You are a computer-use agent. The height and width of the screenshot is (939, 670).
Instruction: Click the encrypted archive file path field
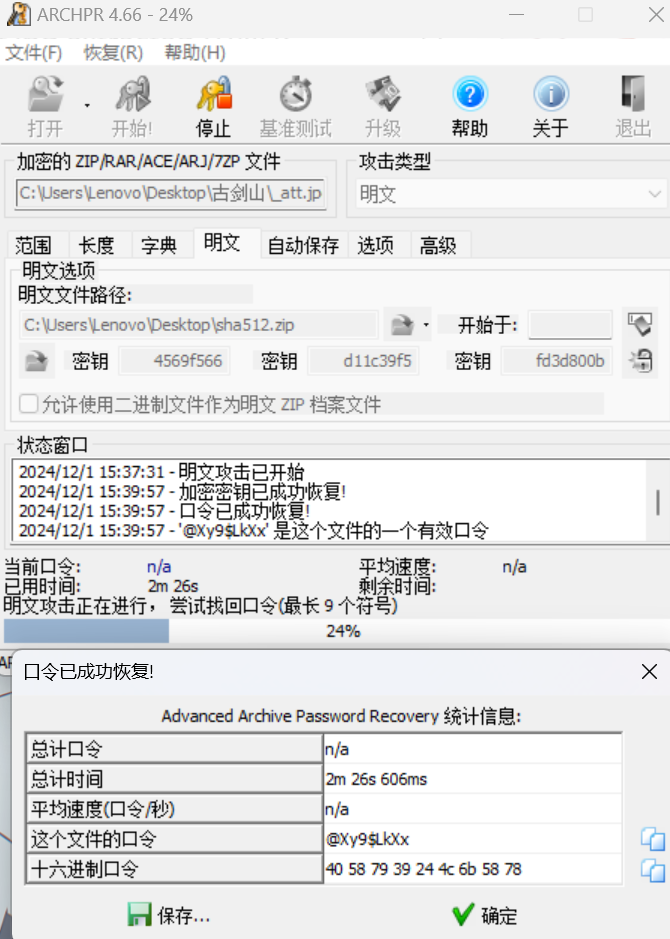pos(171,193)
